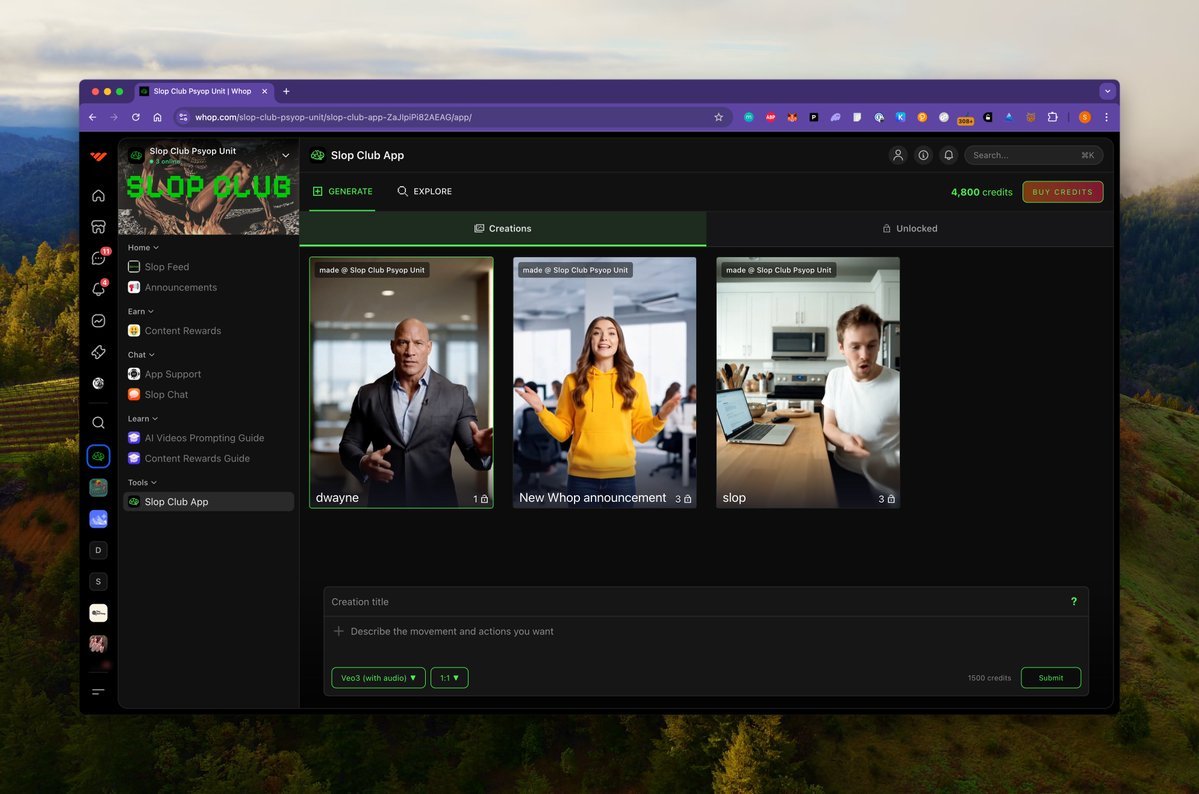Open the New Whop announcement creation thumbnail
Viewport: 1199px width, 794px height.
(x=605, y=382)
